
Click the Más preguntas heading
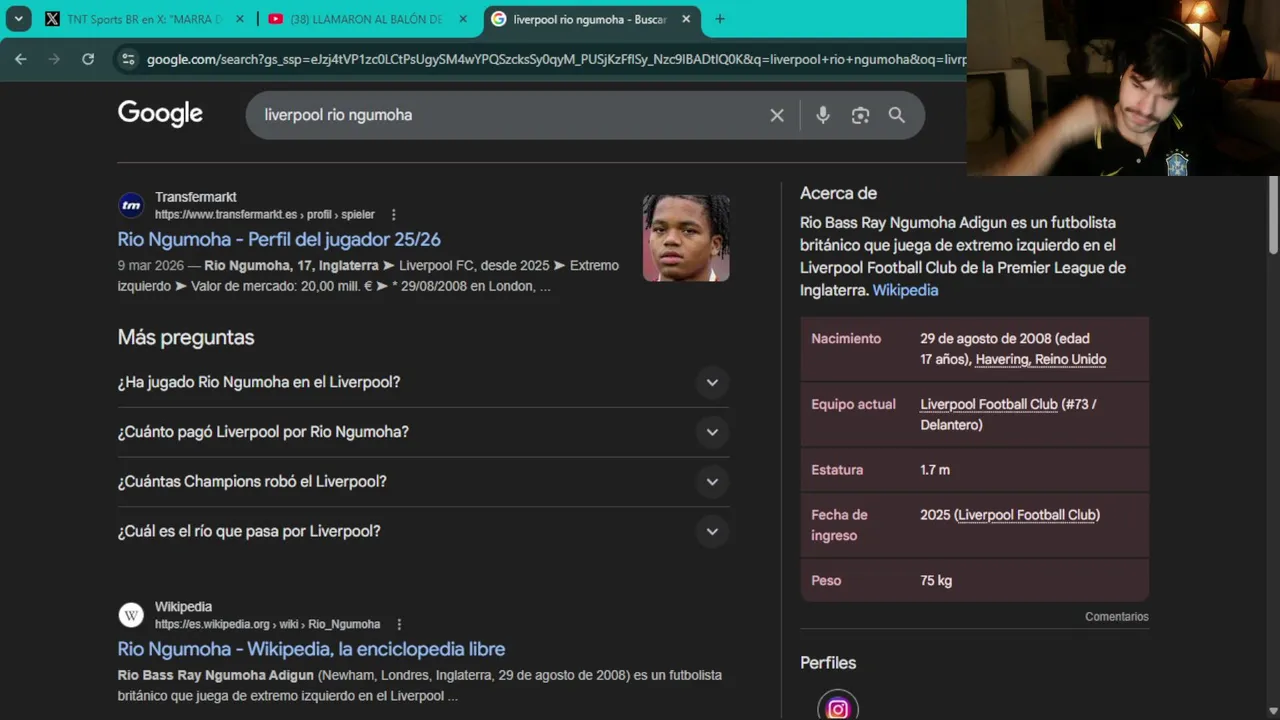click(x=186, y=337)
